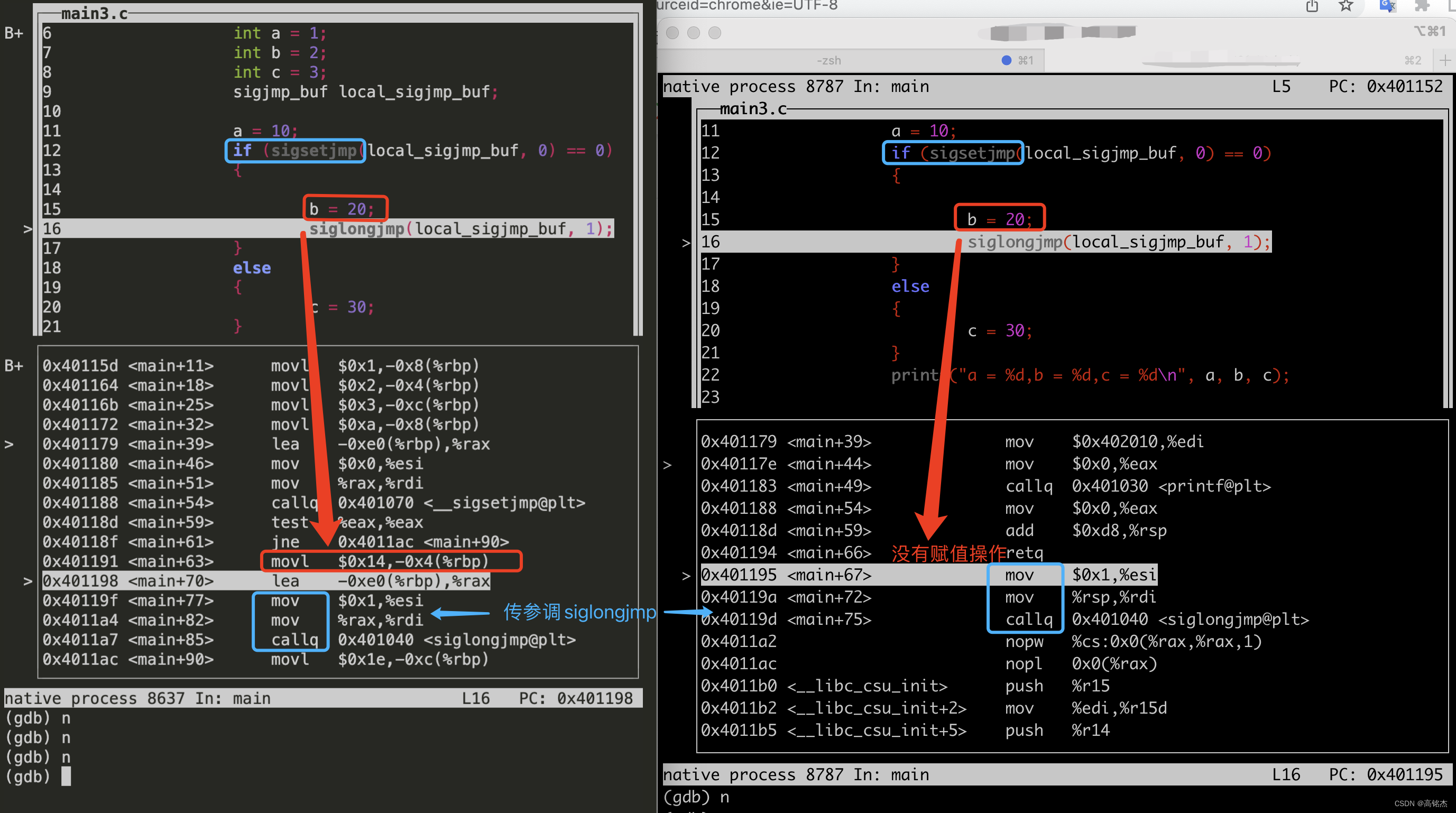Click the B+ breakpoint marker beside line 6
The image size is (1456, 813).
(14, 33)
